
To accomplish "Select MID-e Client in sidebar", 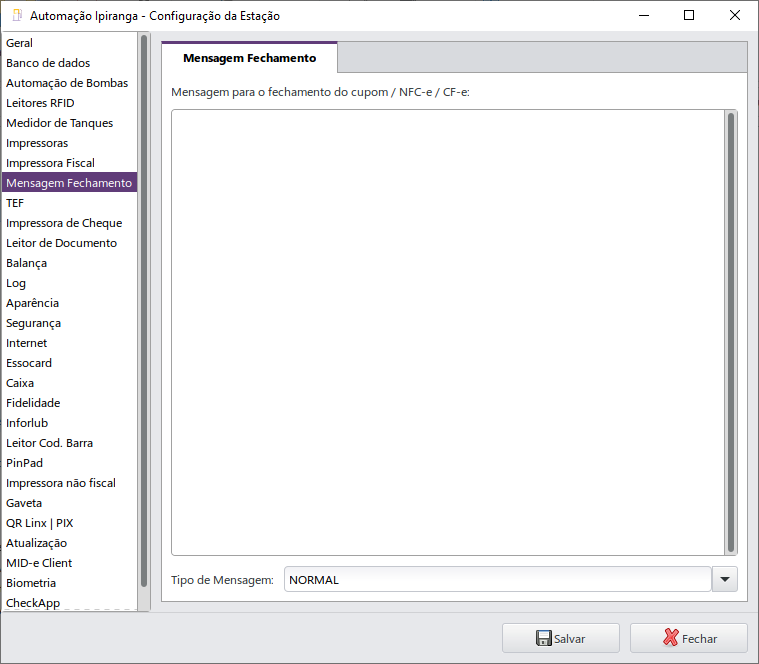I will tap(69, 563).
